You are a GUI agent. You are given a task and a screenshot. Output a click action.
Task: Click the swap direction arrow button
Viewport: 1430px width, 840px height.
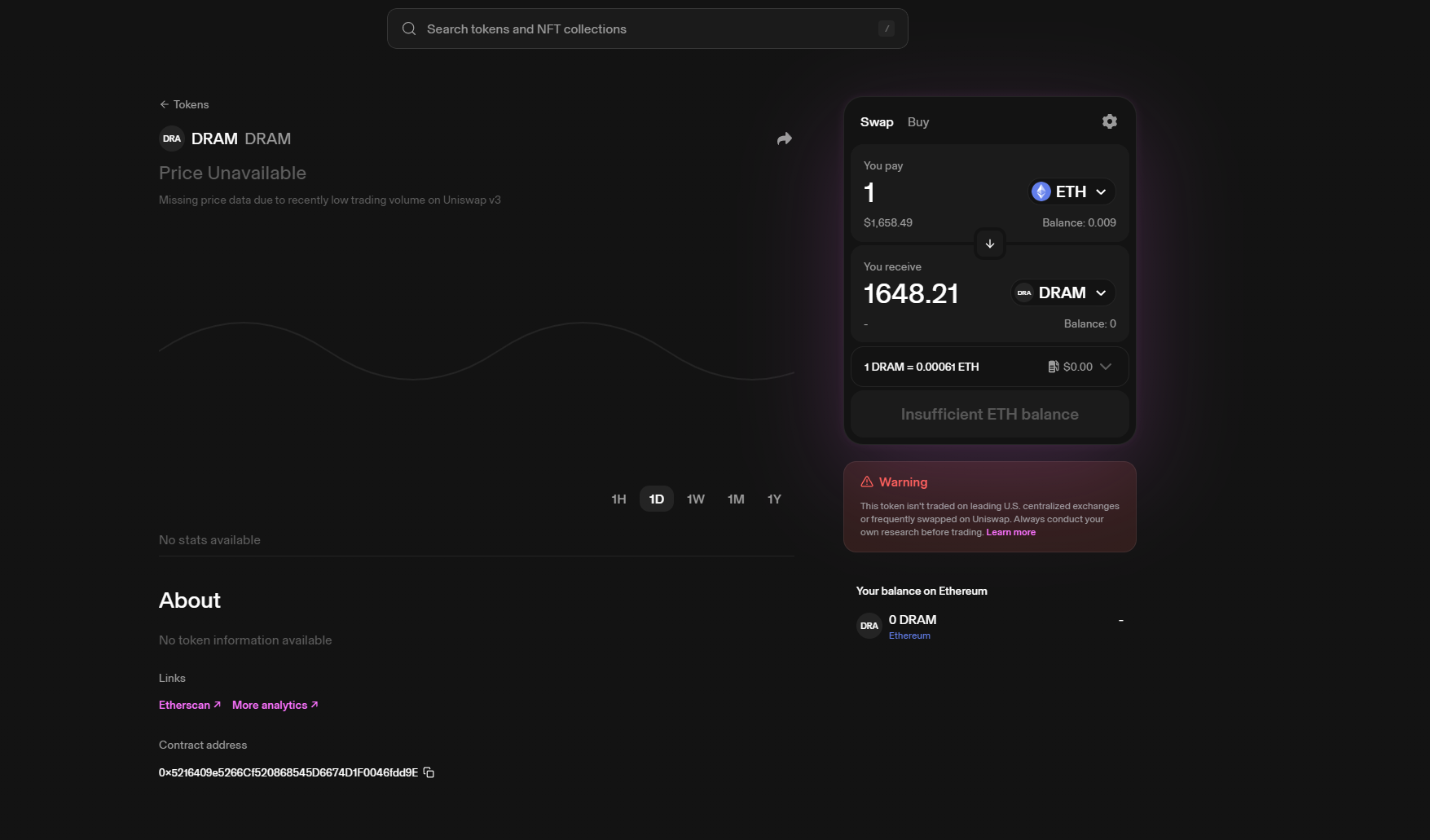(989, 244)
